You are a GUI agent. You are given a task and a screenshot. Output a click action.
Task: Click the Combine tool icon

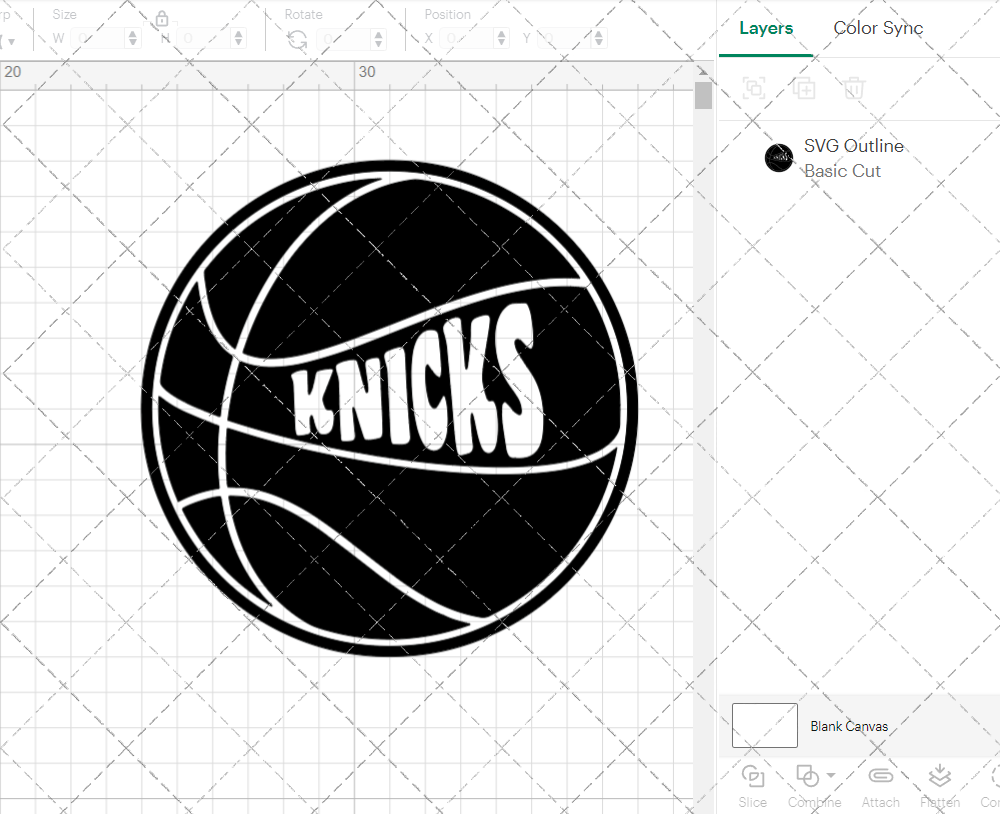point(807,776)
